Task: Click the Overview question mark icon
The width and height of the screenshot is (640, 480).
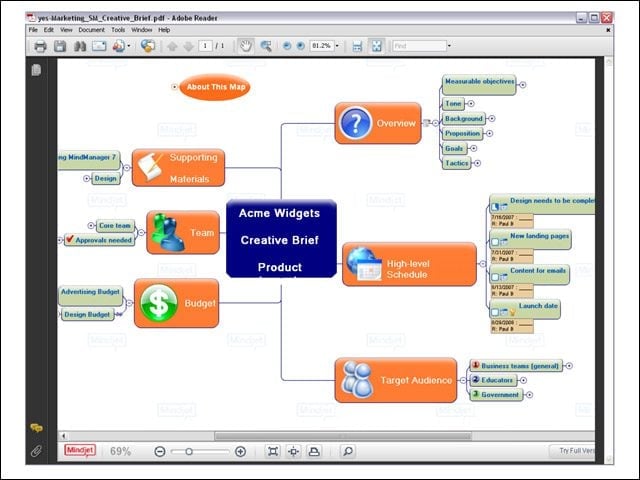Action: 356,123
